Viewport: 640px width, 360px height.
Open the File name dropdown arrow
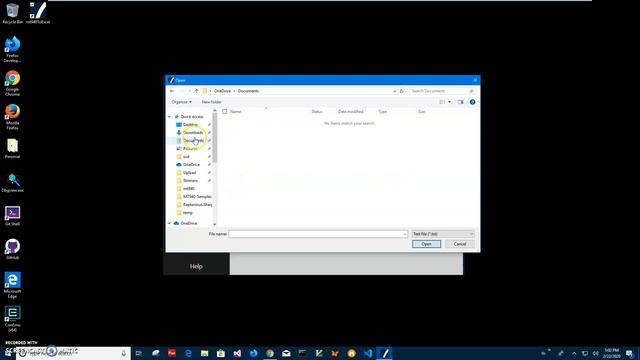pyautogui.click(x=404, y=234)
